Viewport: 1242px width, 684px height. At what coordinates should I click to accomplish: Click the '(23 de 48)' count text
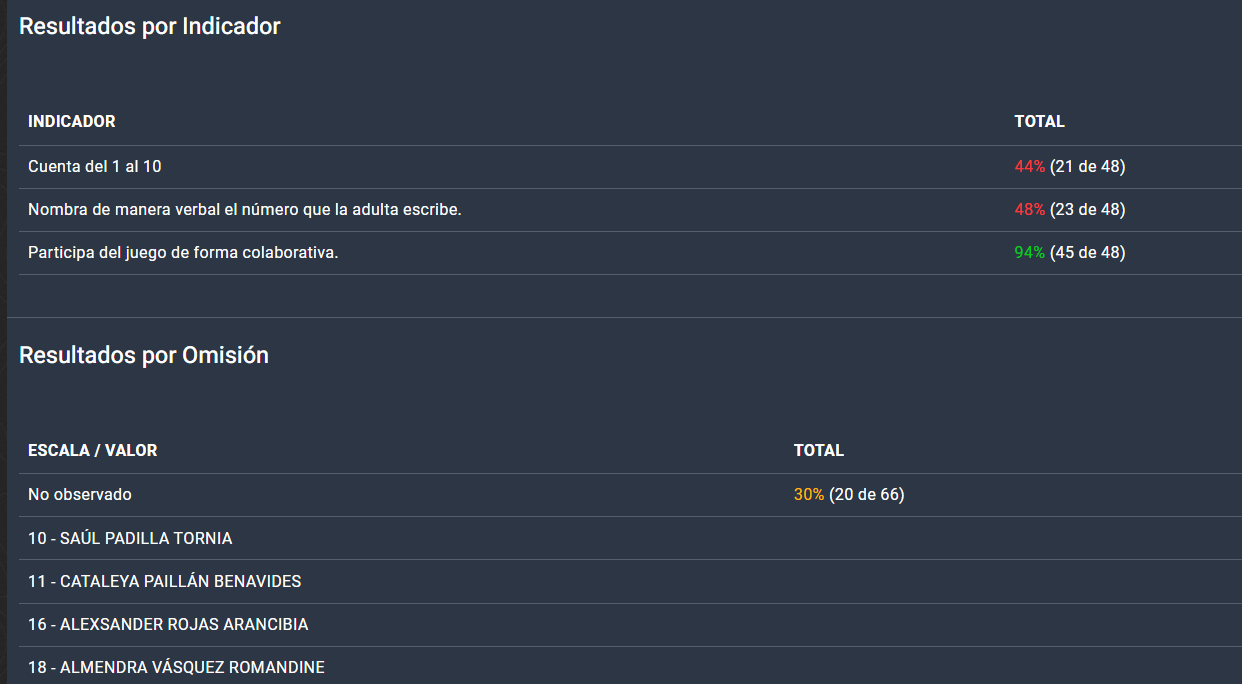[x=1087, y=209]
